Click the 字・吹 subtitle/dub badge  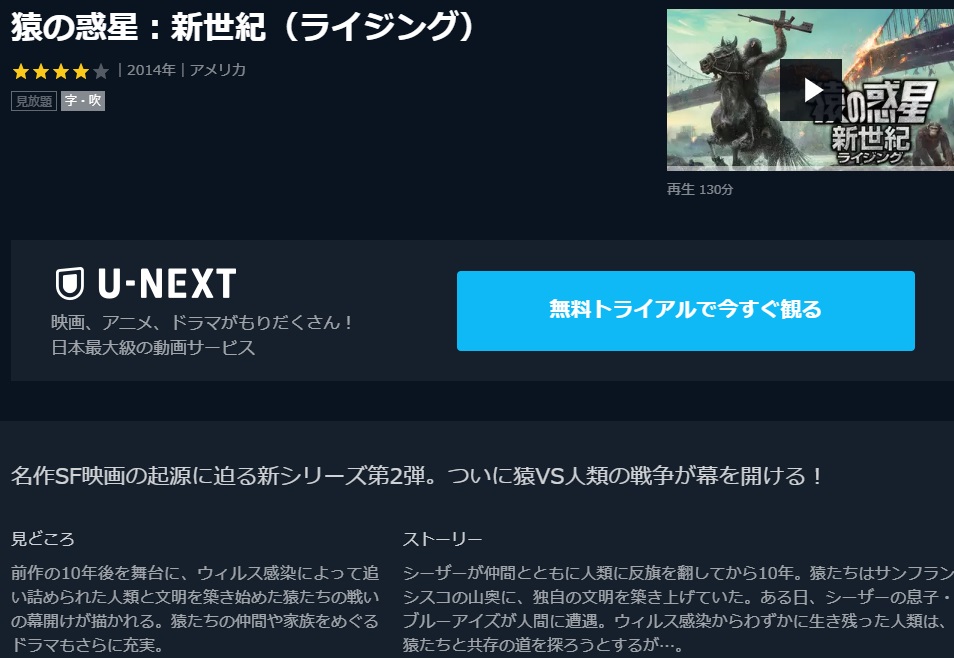pos(83,101)
